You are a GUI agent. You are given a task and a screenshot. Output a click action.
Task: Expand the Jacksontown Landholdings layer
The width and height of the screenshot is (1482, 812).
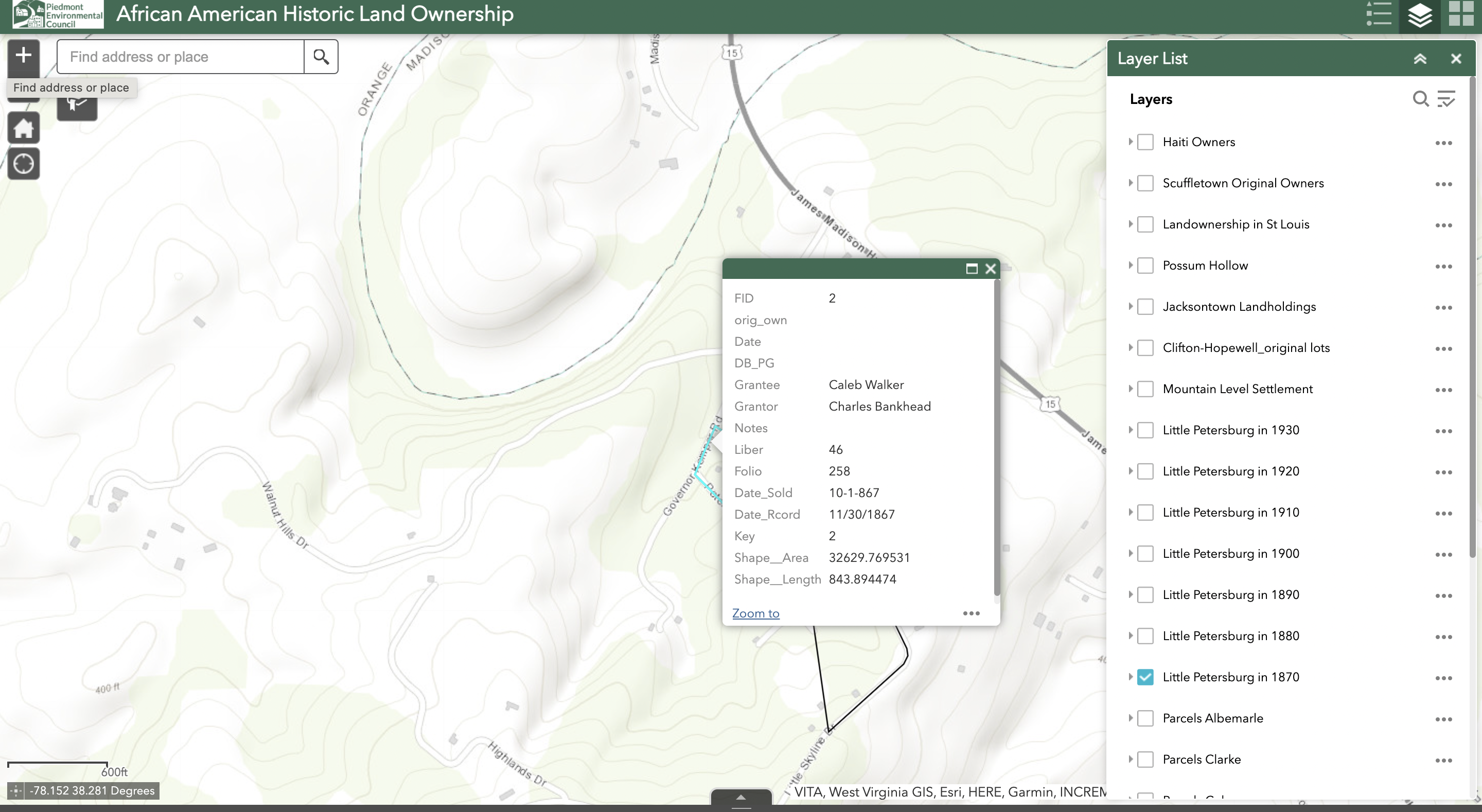1130,307
